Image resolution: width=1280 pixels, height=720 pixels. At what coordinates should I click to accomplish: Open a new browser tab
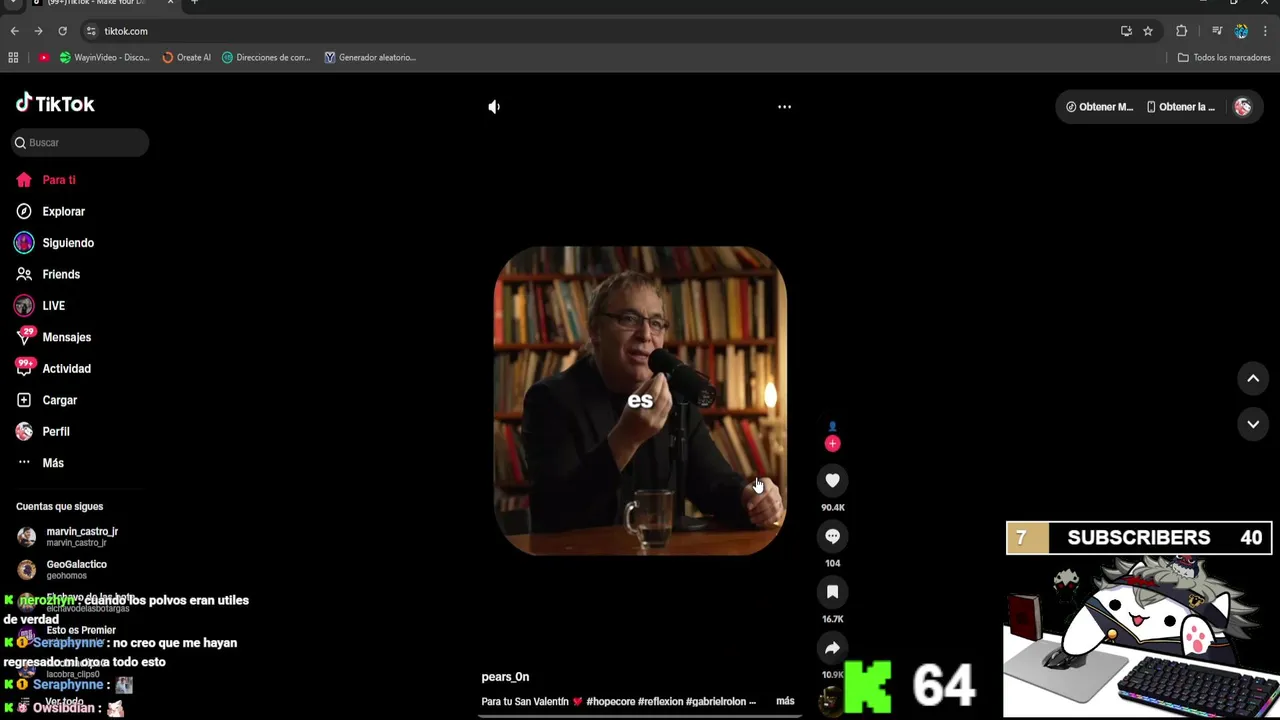[194, 2]
